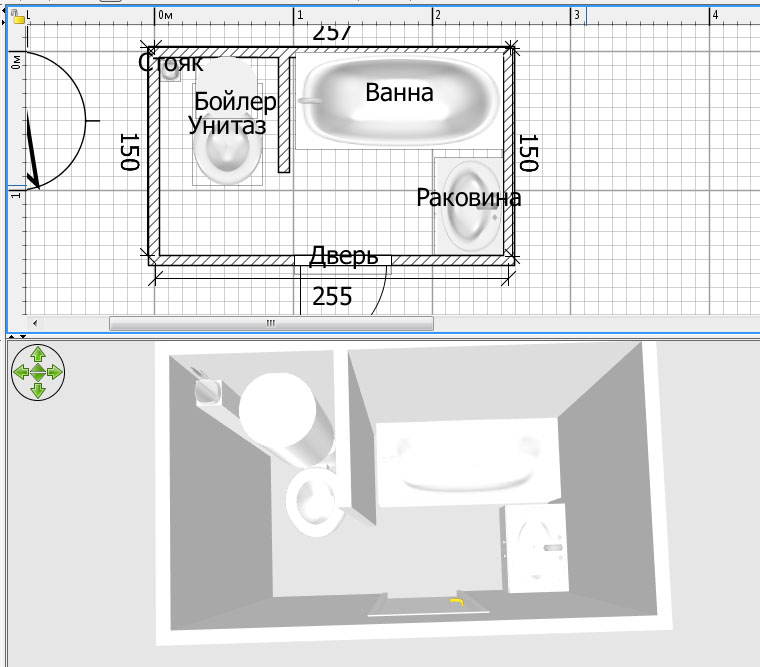Select the Ванна label on the plan

[x=399, y=93]
